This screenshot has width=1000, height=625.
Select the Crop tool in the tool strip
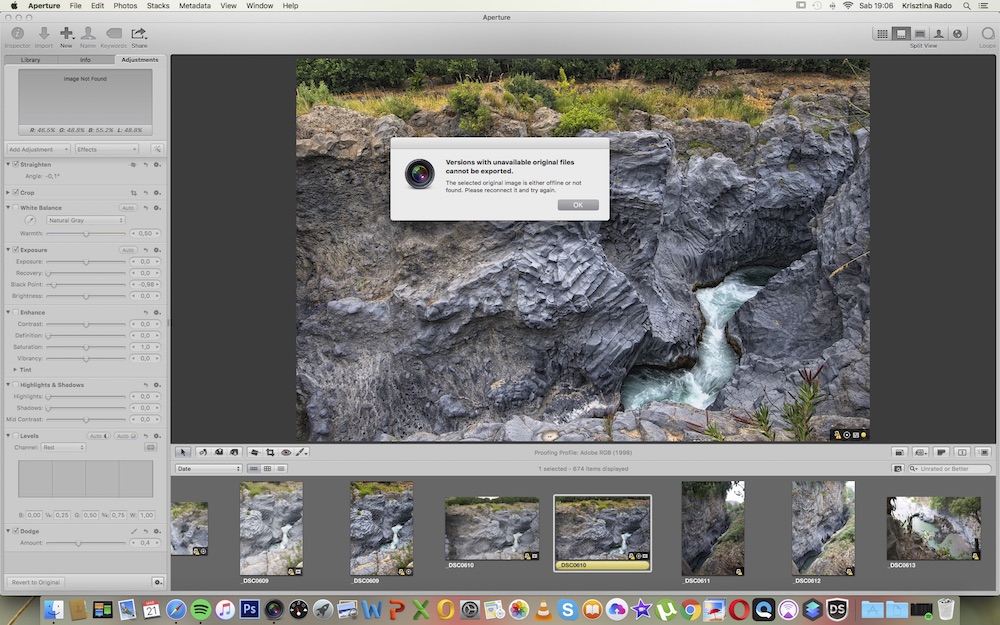(270, 452)
